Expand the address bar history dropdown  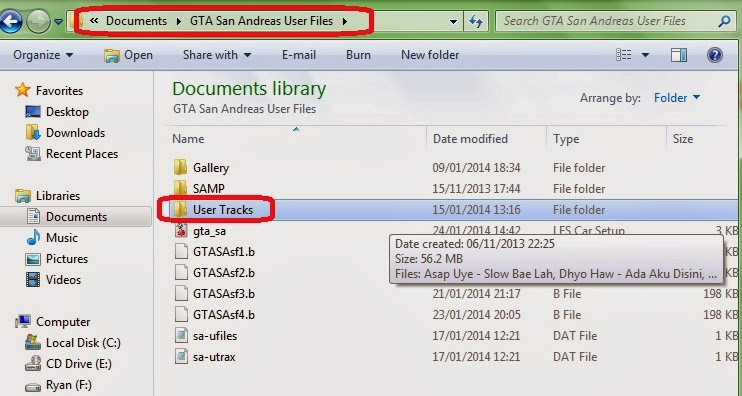[x=453, y=22]
